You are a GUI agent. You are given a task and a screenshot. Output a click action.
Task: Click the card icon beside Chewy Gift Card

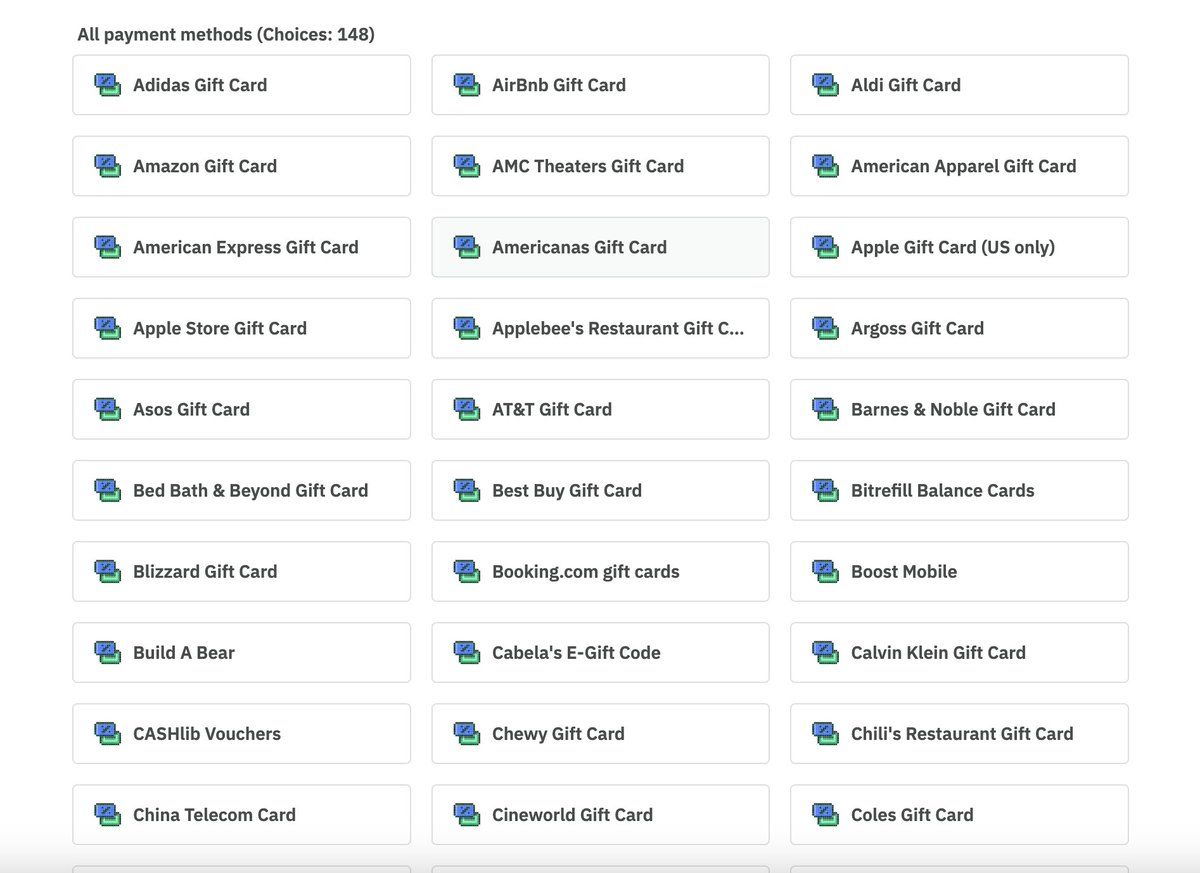tap(466, 733)
